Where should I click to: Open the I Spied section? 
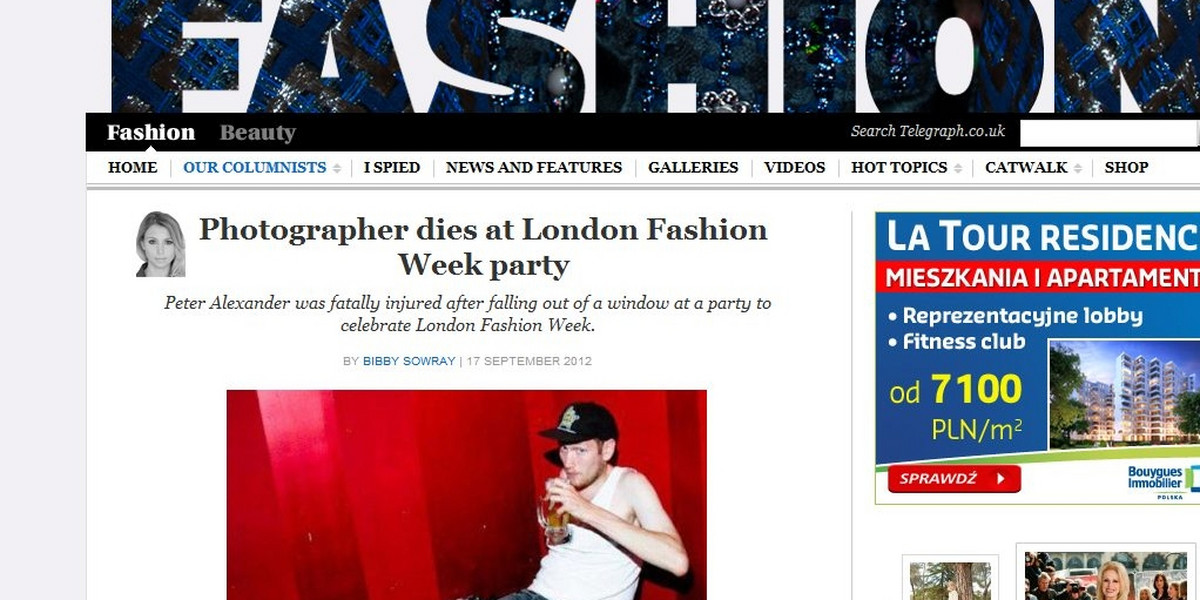392,168
